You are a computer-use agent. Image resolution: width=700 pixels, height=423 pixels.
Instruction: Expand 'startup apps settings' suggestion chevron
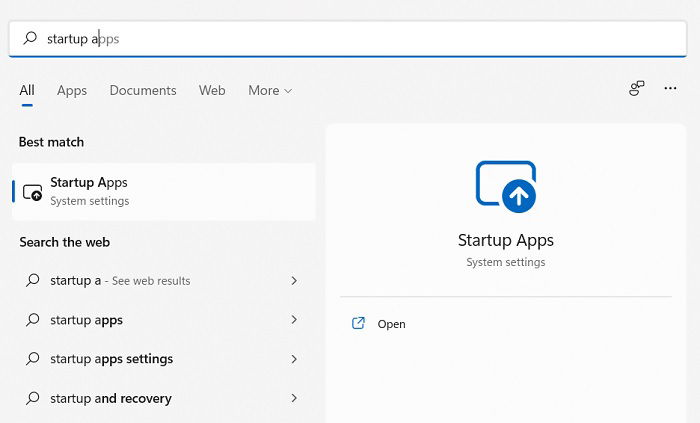[x=294, y=359]
